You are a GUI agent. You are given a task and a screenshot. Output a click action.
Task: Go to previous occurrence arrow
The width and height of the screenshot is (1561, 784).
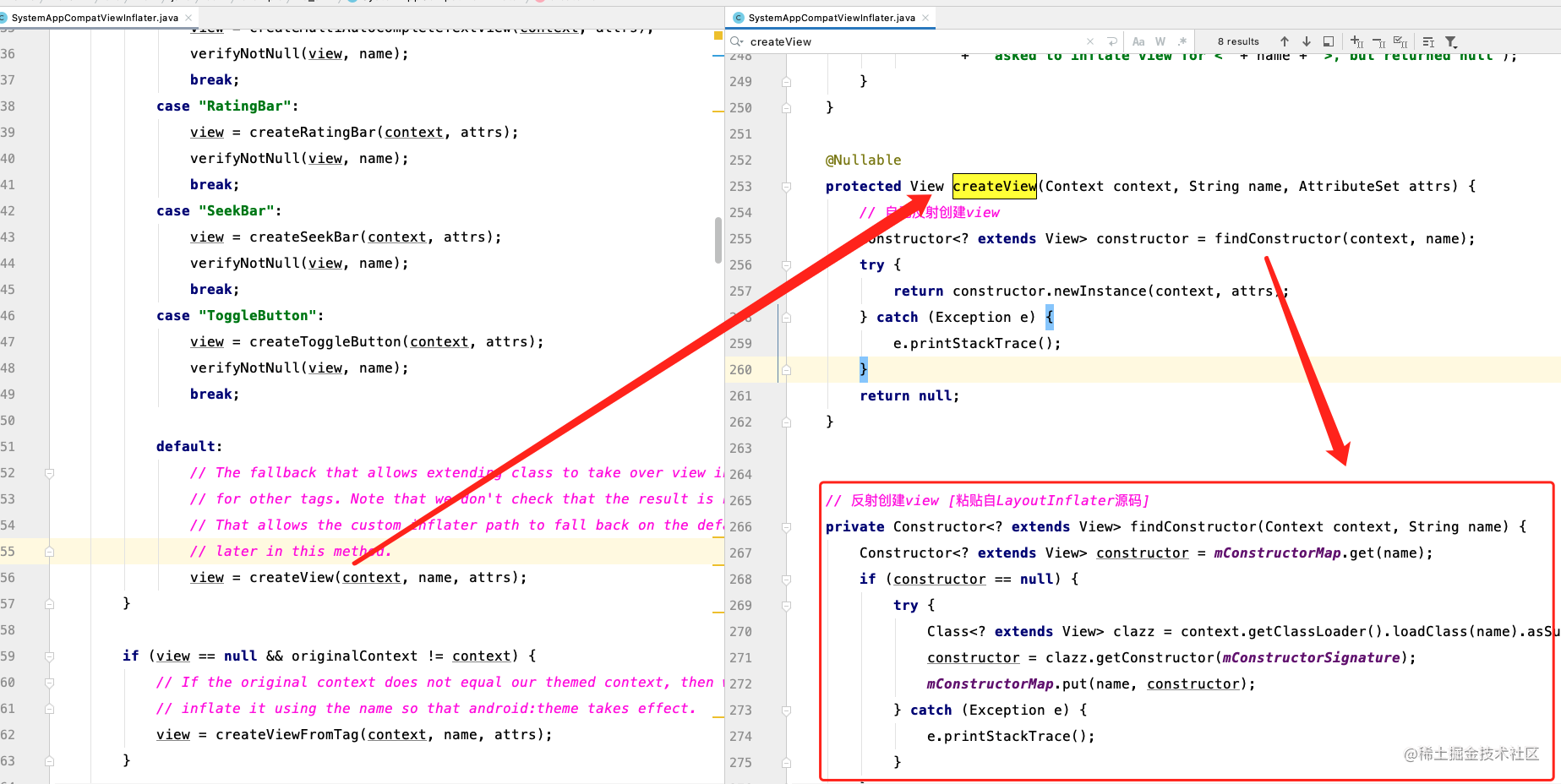1285,41
